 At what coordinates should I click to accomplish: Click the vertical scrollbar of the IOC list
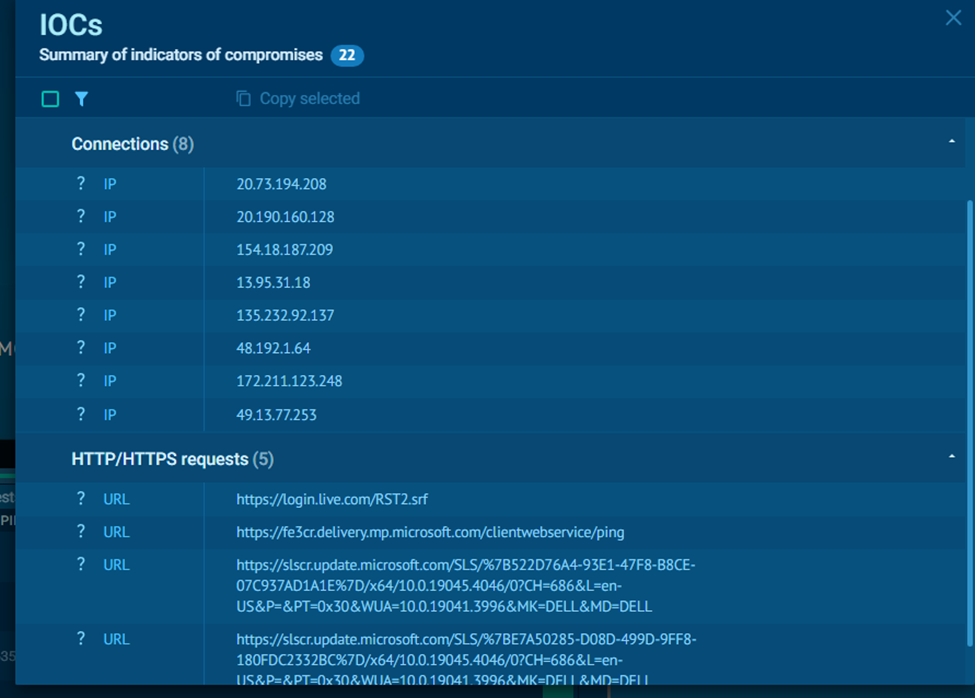point(969,423)
